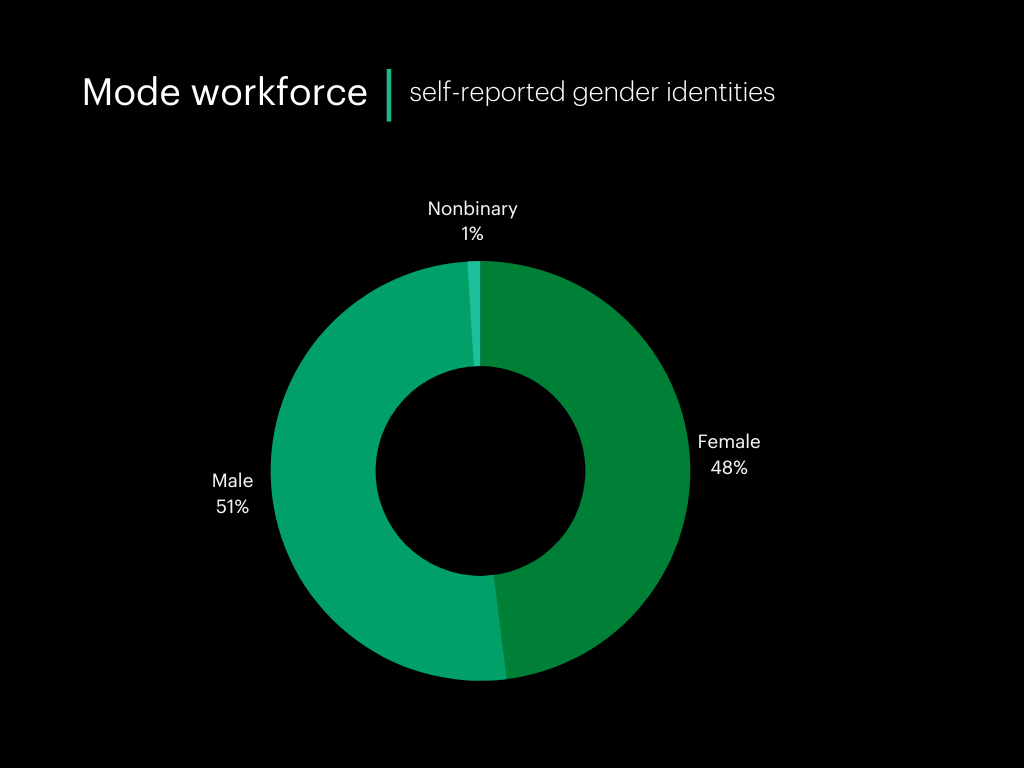Click the 1% percentage value
This screenshot has height=768, width=1024.
[471, 234]
